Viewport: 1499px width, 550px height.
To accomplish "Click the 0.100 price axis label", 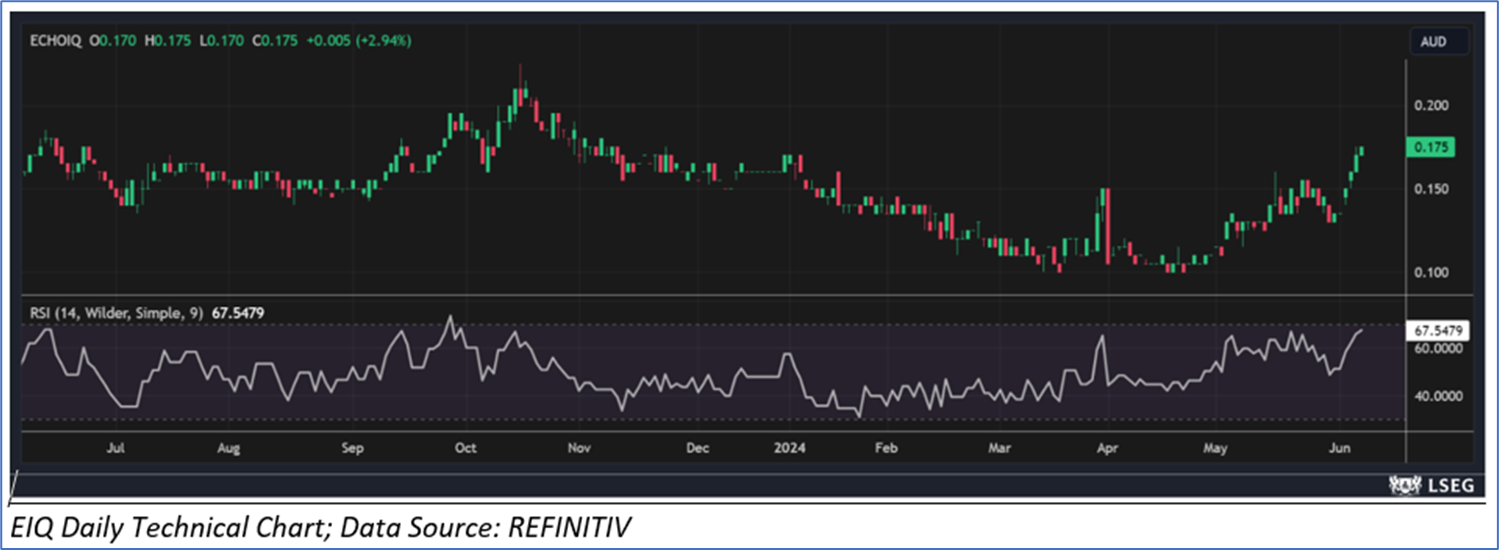I will click(x=1430, y=272).
